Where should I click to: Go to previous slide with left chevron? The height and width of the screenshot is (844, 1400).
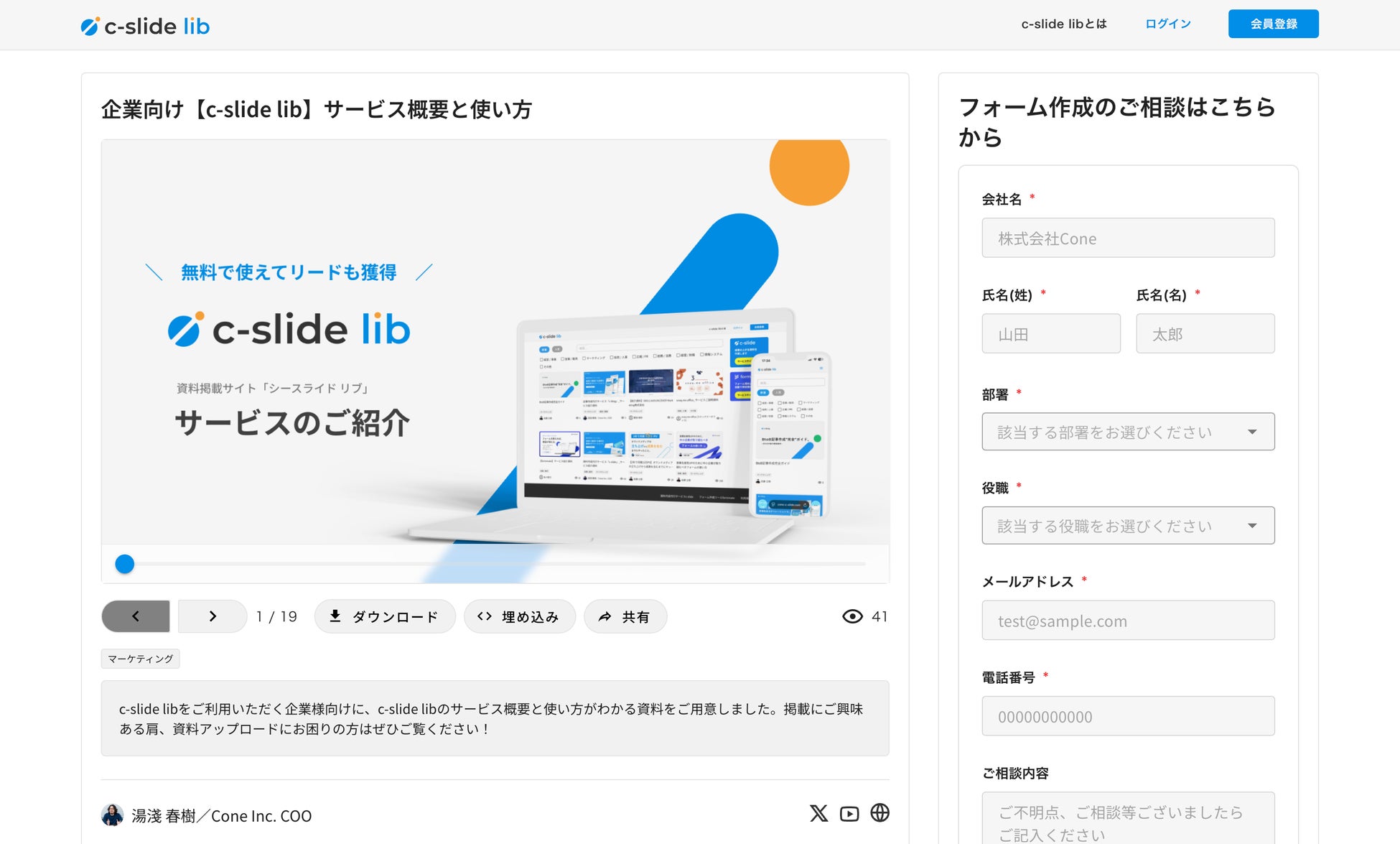(x=136, y=616)
